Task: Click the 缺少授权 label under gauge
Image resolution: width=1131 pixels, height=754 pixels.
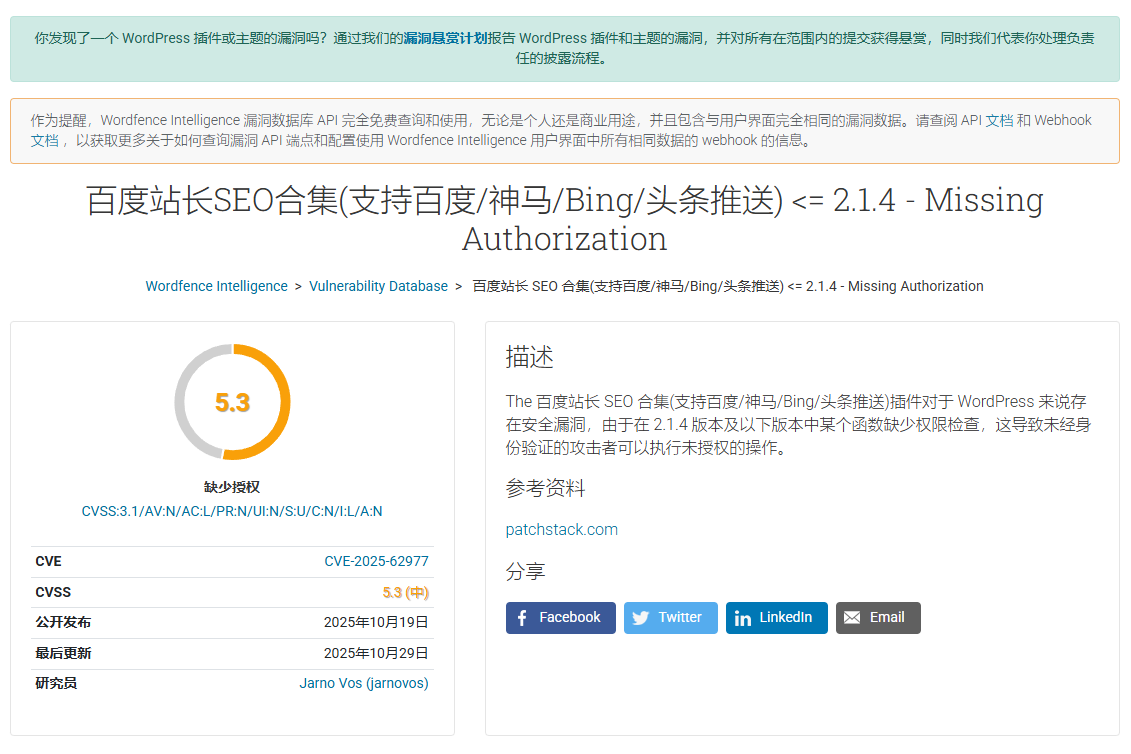Action: coord(232,487)
